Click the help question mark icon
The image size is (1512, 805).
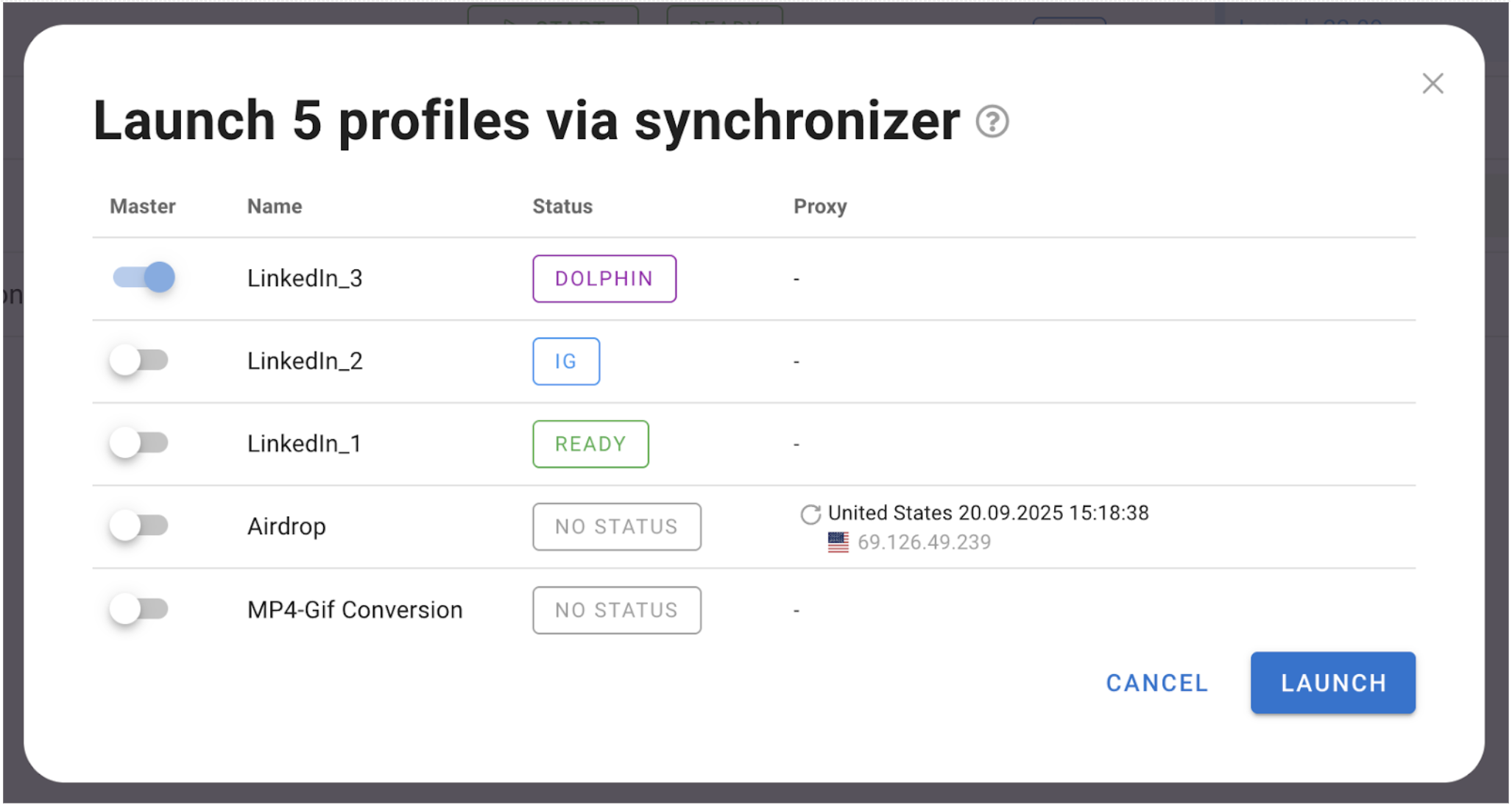coord(992,121)
